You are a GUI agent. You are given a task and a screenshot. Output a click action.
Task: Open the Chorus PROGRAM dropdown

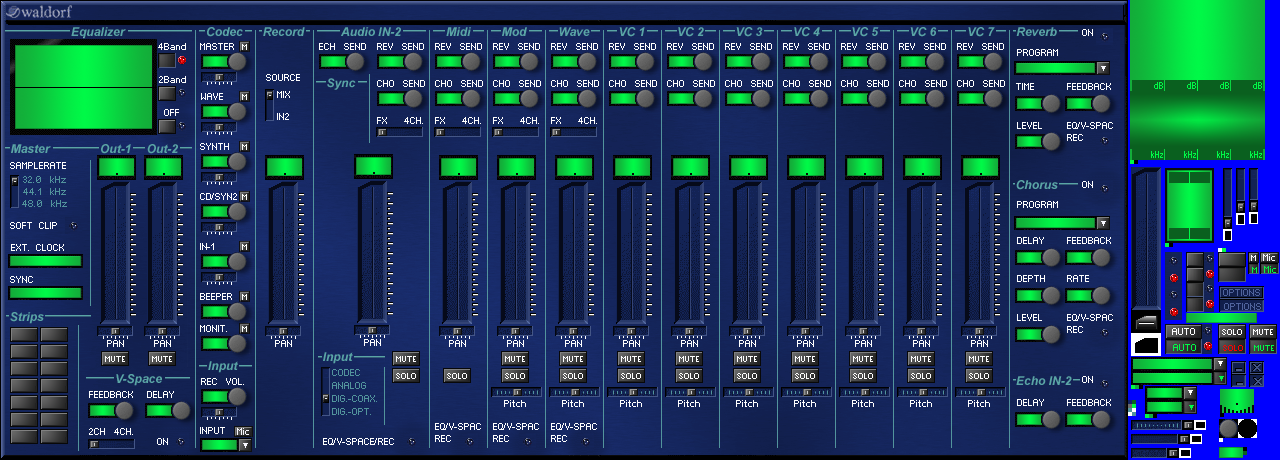(x=1102, y=223)
